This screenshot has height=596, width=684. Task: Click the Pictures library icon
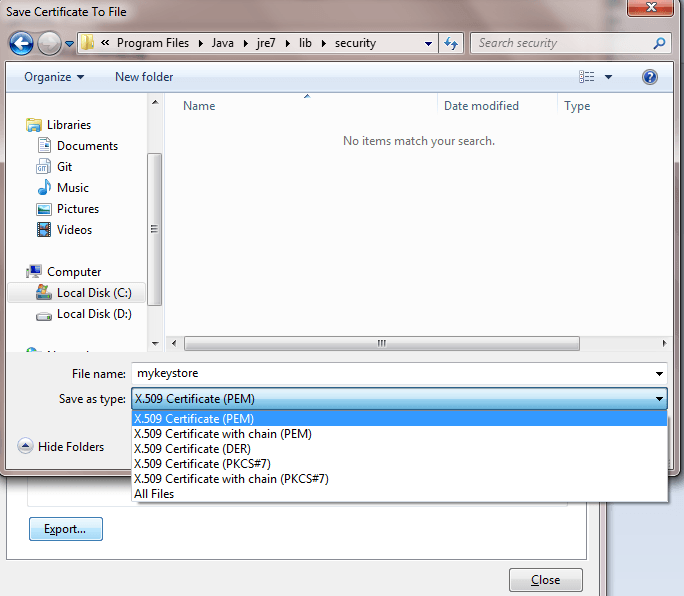point(44,209)
